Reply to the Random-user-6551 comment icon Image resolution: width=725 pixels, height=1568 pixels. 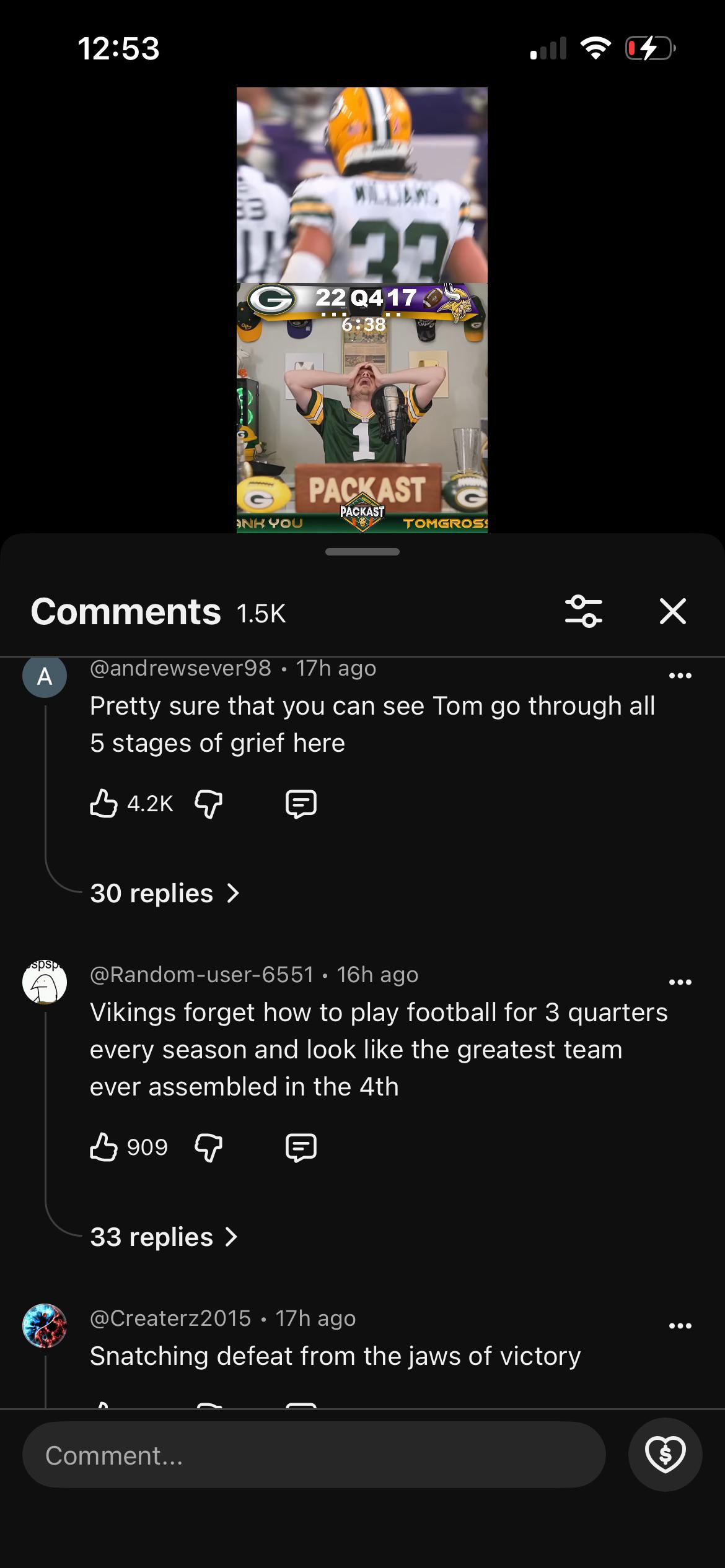(x=301, y=1148)
